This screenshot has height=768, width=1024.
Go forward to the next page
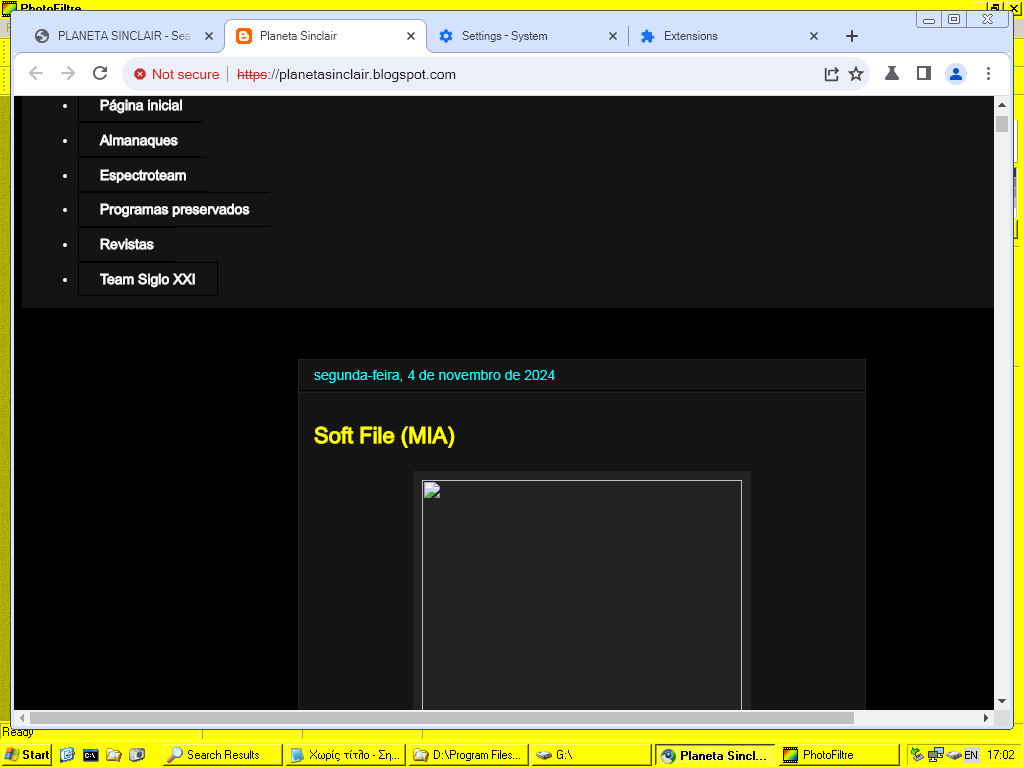pos(68,74)
